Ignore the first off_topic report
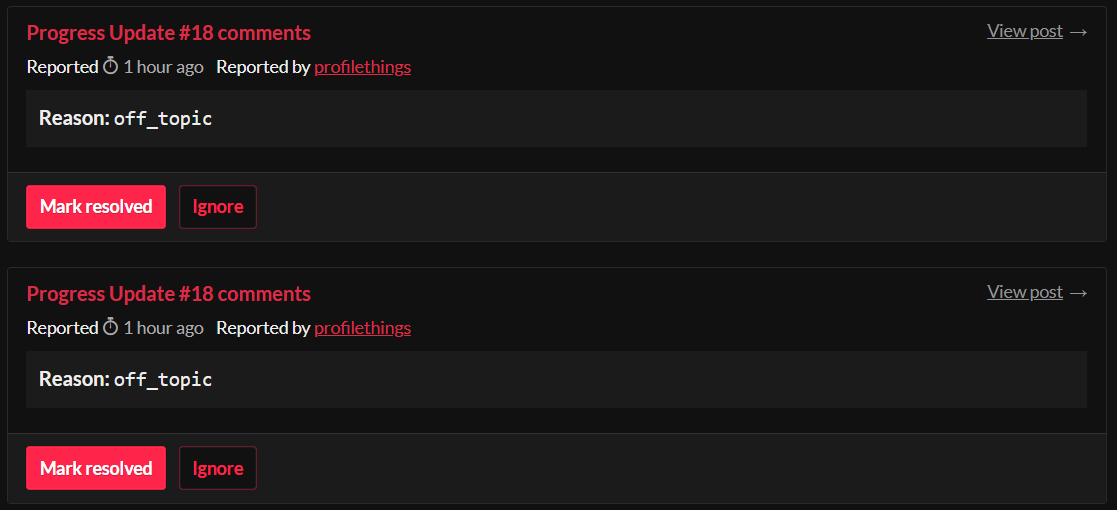 point(217,207)
